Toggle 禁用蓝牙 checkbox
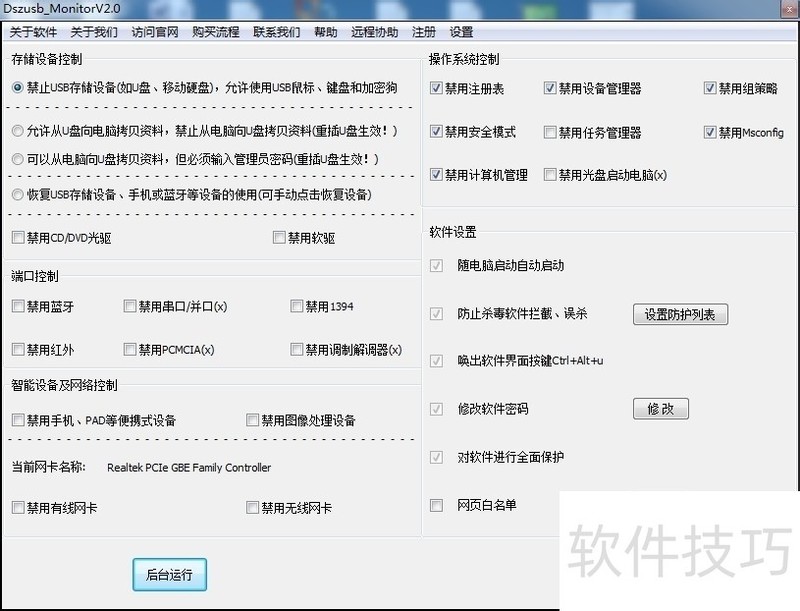The height and width of the screenshot is (611, 800). pos(18,307)
